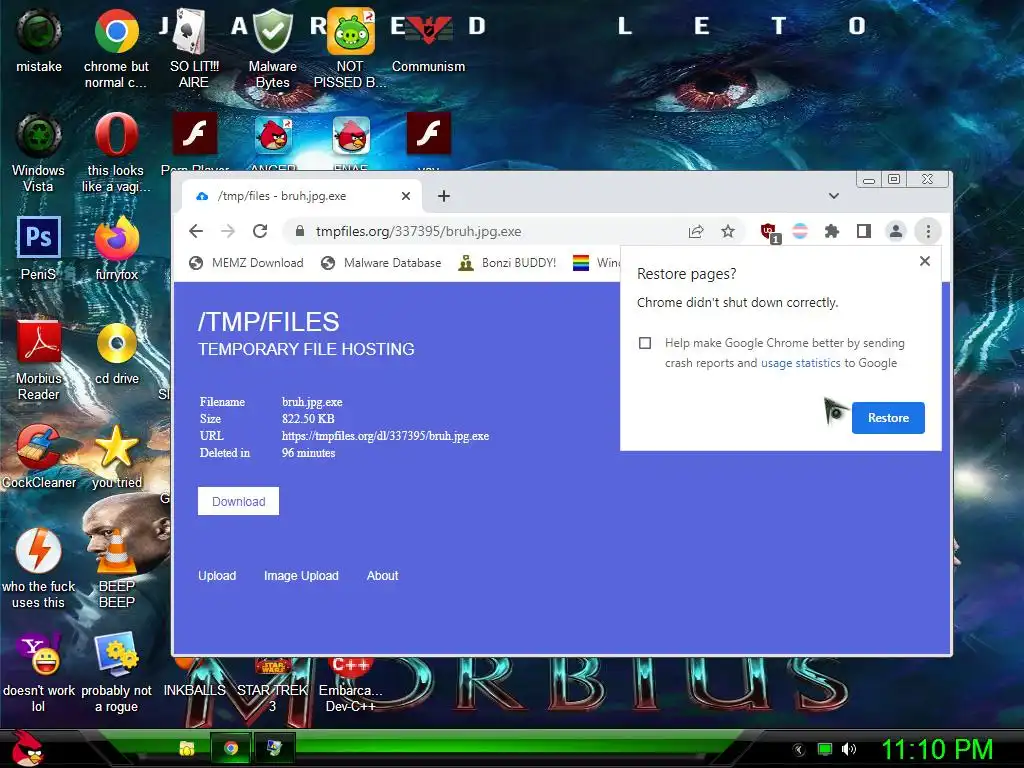Screen dimensions: 1024x768
Task: Open 'NOT PISSED B...' green pig icon
Action: (x=351, y=48)
